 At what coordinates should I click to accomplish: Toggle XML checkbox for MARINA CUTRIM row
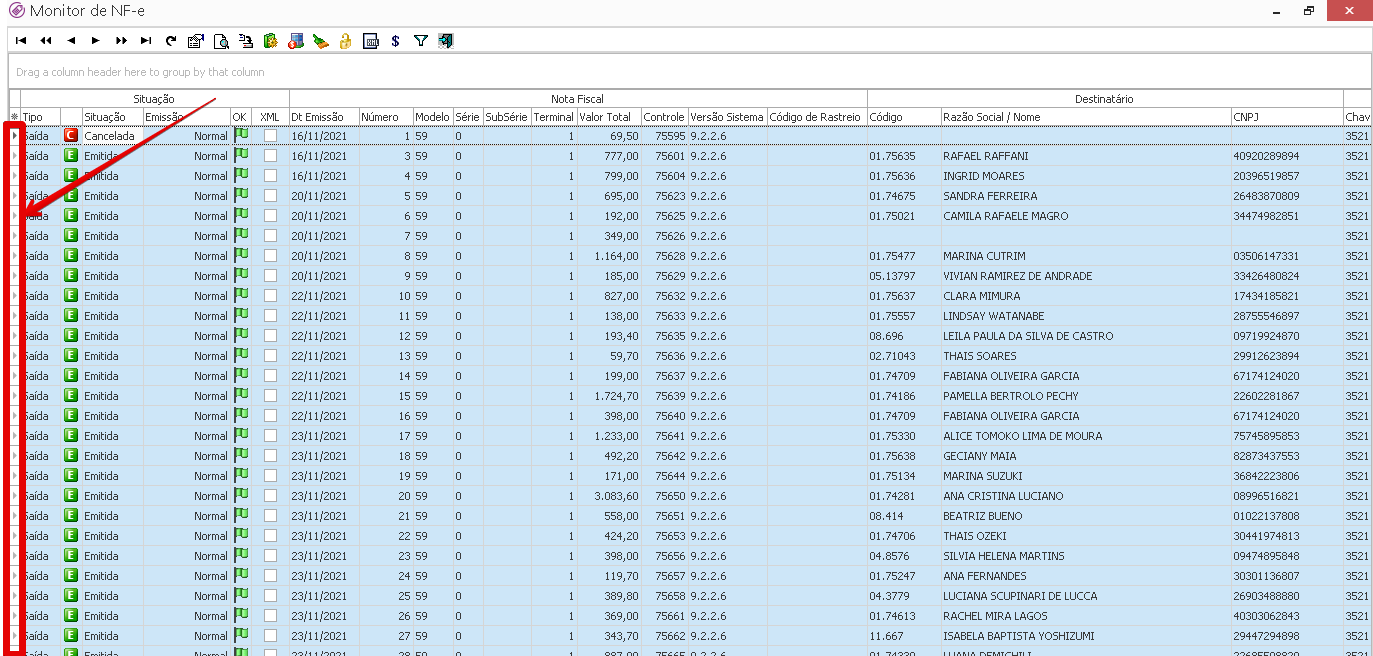[270, 256]
